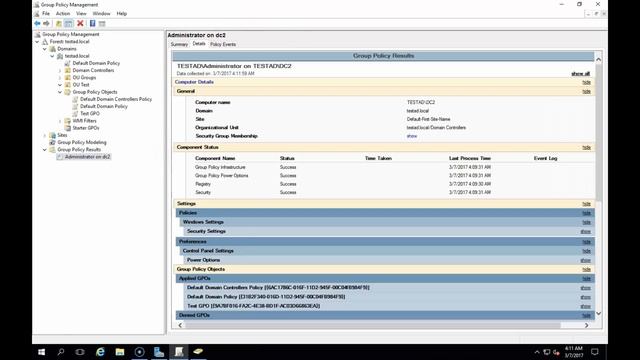Click the Group Policy Results folder icon
This screenshot has height=360, width=640.
coord(53,150)
